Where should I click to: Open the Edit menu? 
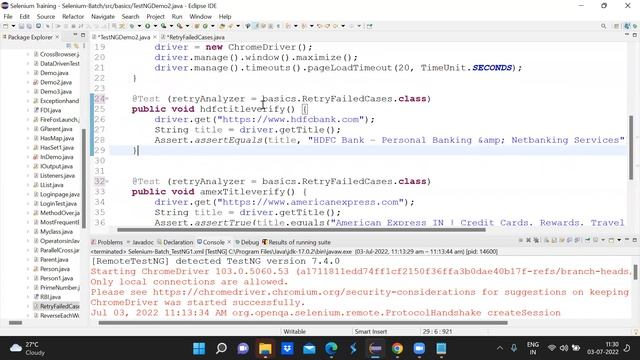(24, 16)
